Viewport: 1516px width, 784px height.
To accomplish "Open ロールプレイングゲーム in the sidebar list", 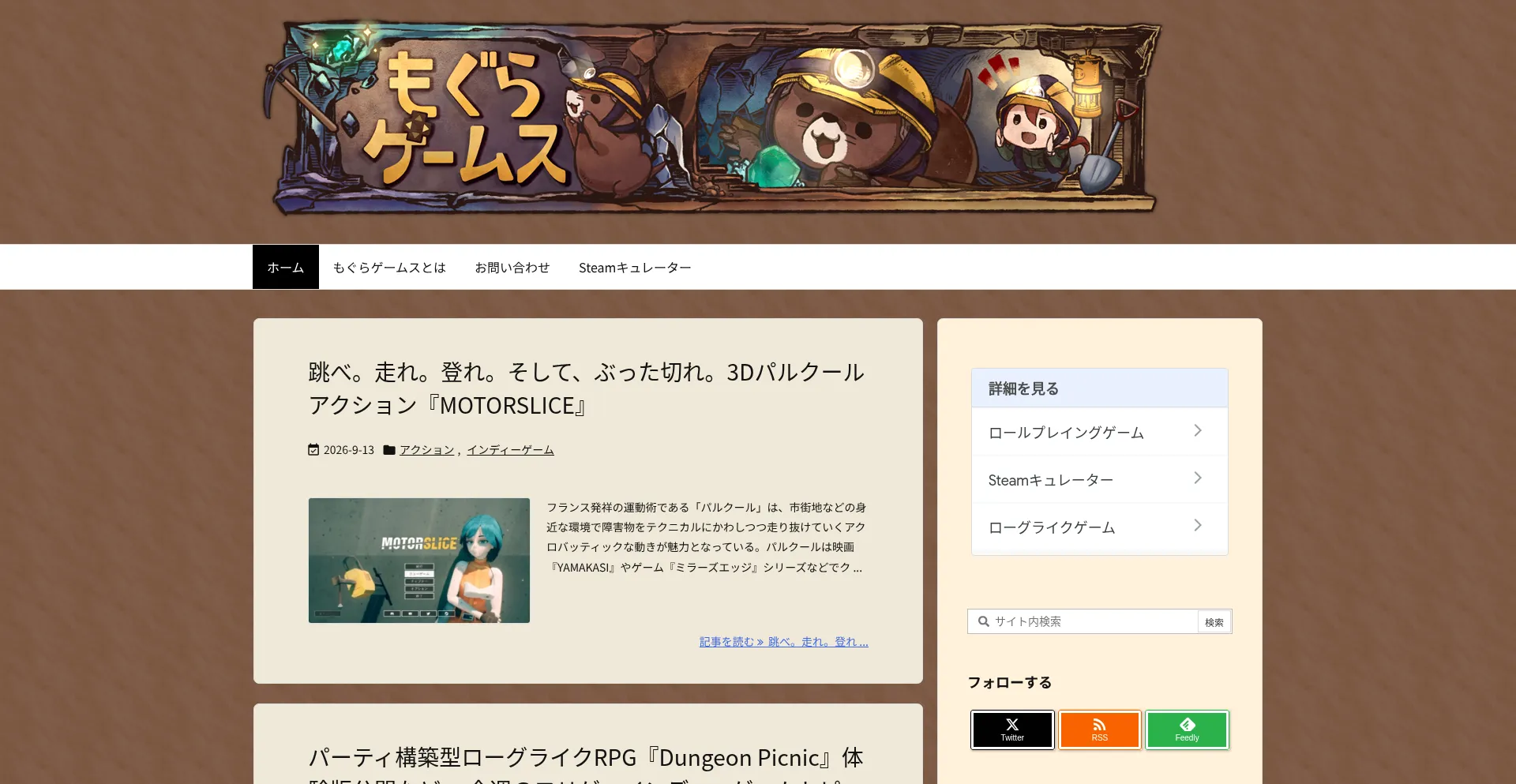I will click(1100, 432).
